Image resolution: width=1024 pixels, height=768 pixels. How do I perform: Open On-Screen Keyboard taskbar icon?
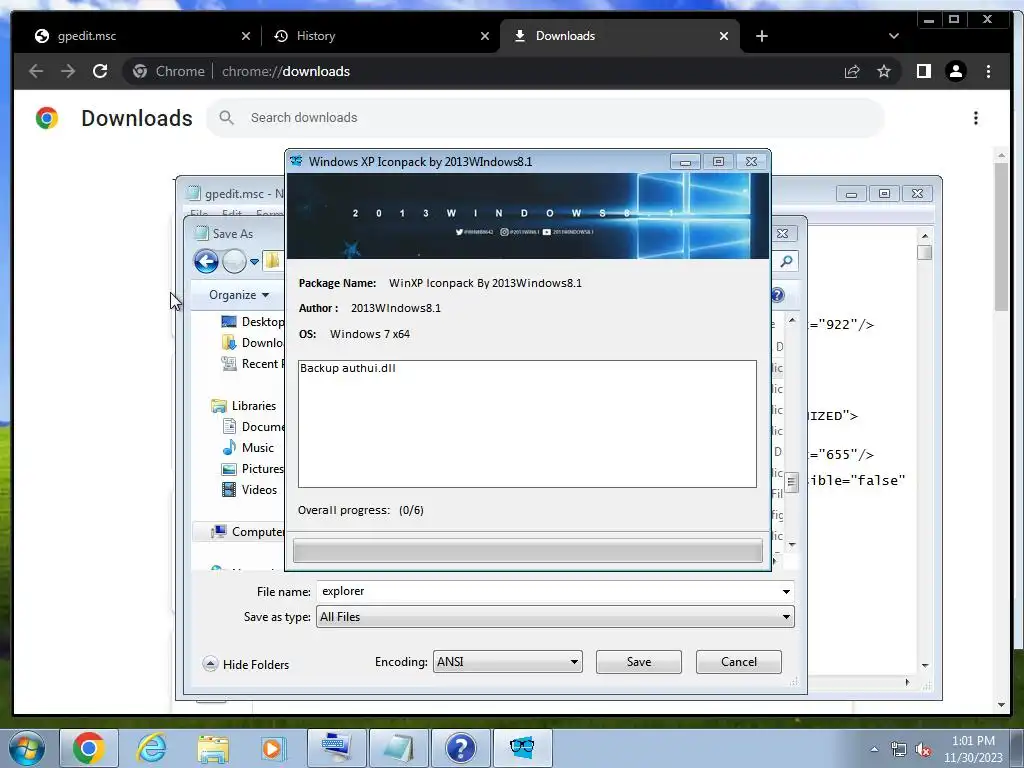336,748
